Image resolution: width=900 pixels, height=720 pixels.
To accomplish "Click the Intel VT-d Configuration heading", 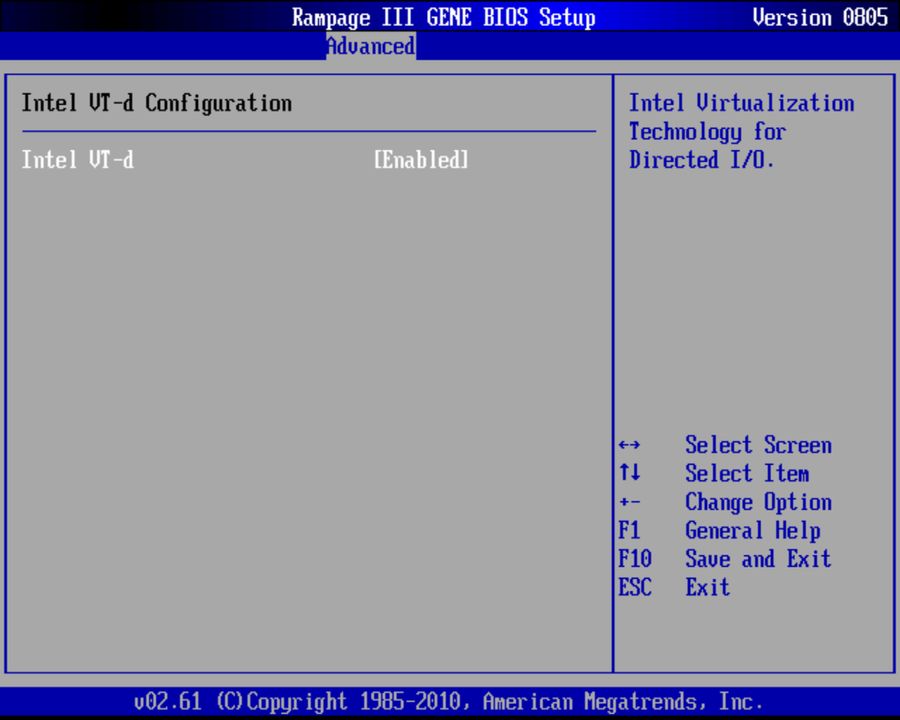I will click(x=157, y=103).
